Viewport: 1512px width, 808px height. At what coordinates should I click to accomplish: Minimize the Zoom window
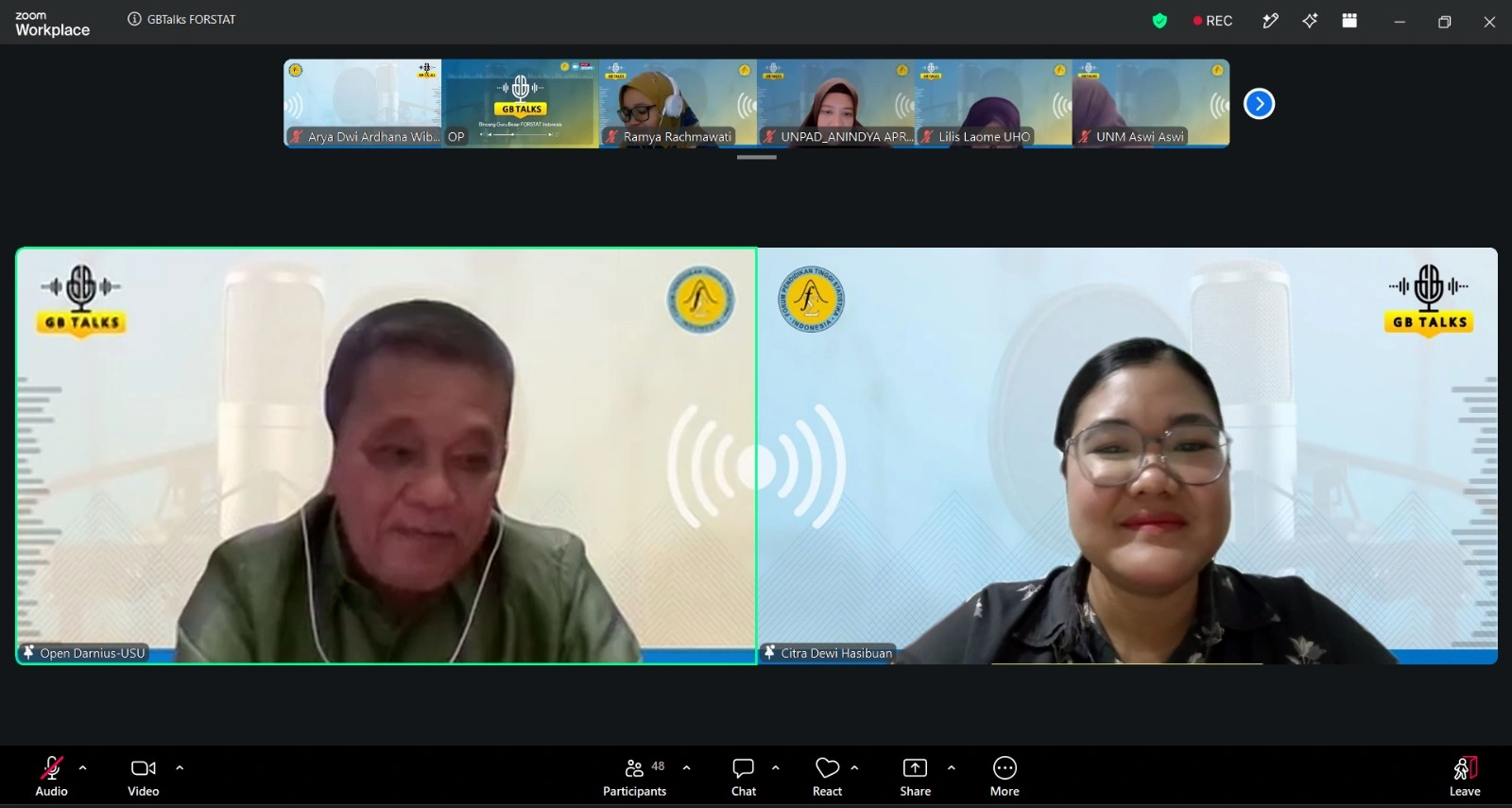pos(1400,22)
